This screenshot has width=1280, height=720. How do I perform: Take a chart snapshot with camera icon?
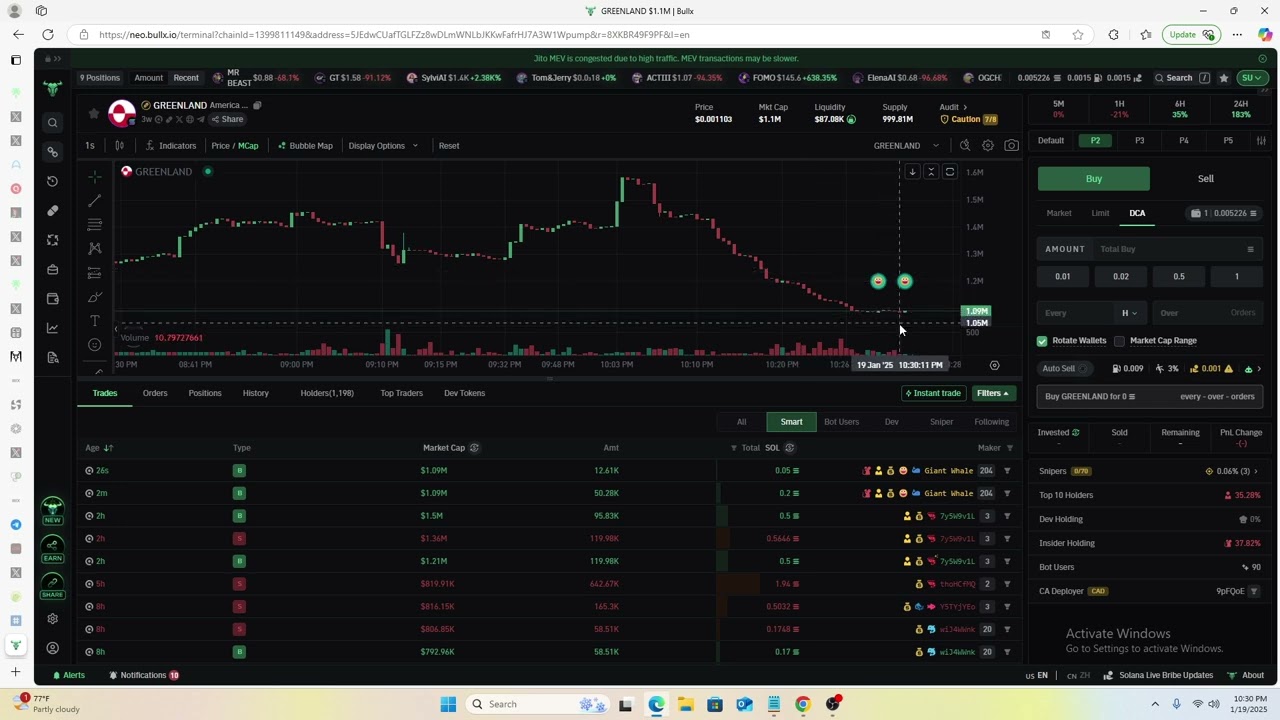(x=1012, y=146)
